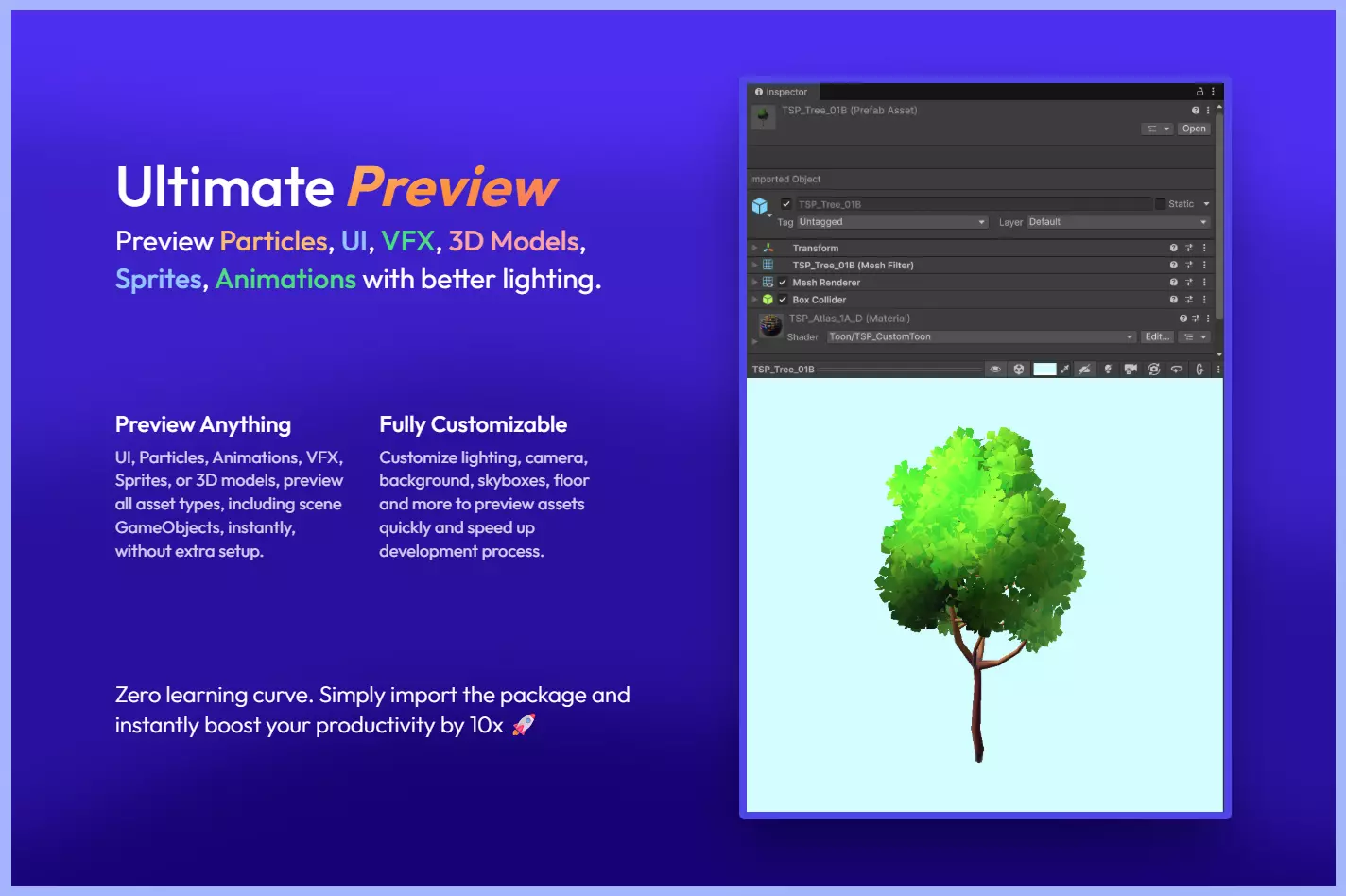Click the reset camera icon in preview toolbar
The width and height of the screenshot is (1346, 896).
pyautogui.click(x=1154, y=370)
